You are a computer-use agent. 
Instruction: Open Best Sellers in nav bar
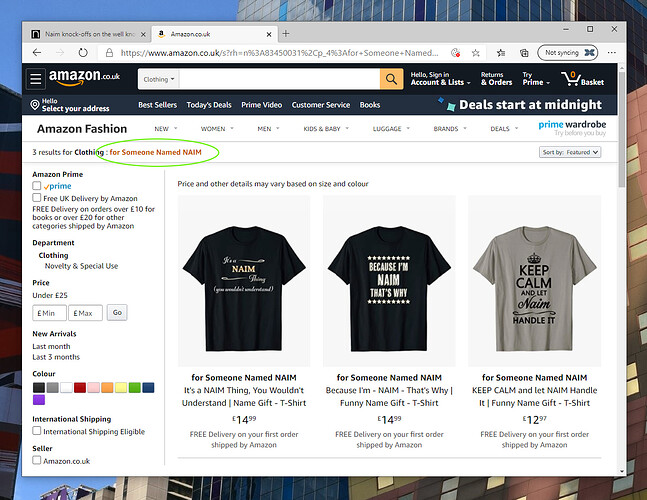tap(157, 105)
